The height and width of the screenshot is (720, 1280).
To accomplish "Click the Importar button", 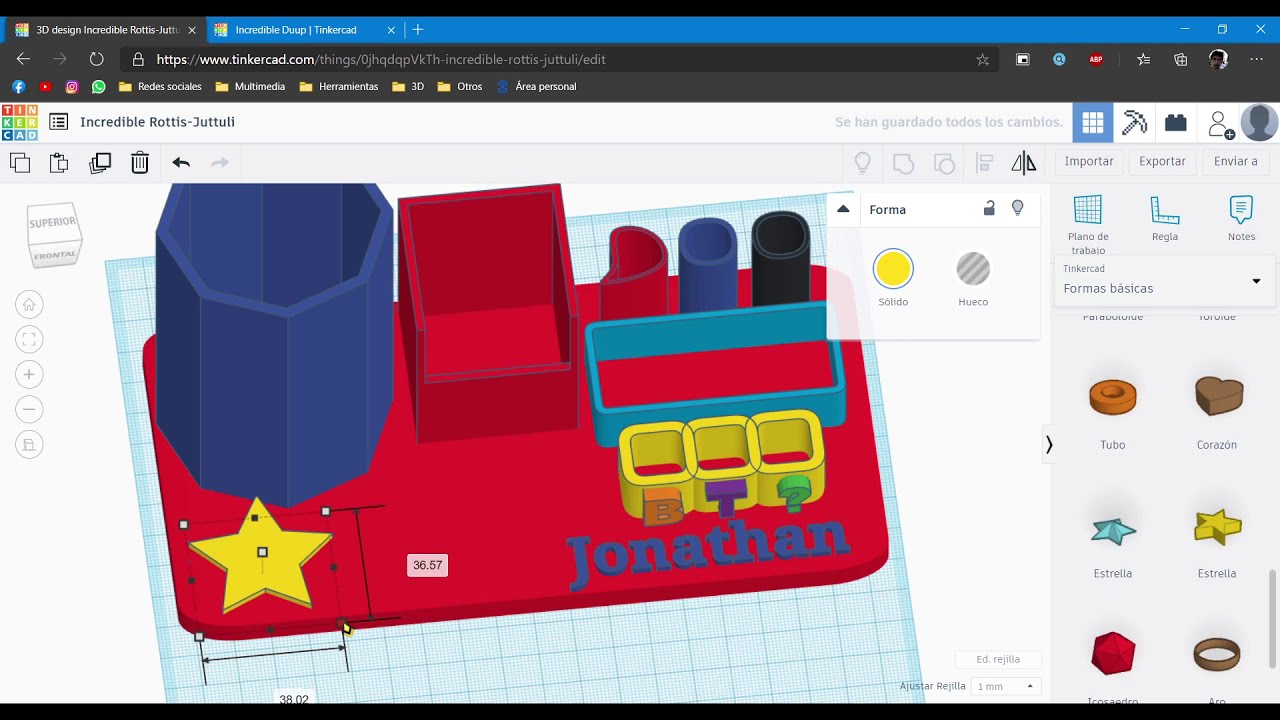I will pos(1089,161).
